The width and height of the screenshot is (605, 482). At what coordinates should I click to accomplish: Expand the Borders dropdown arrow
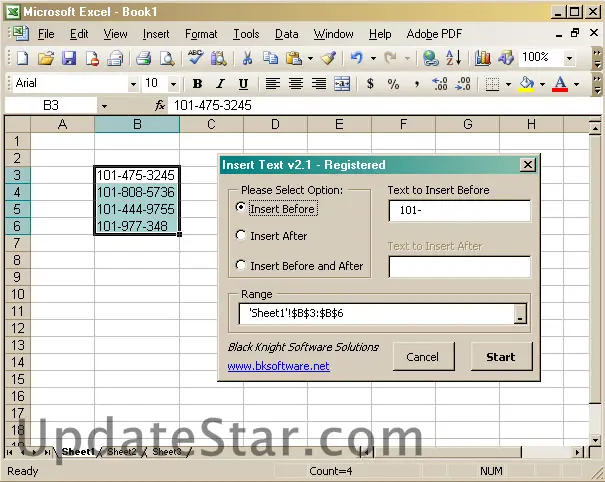508,84
